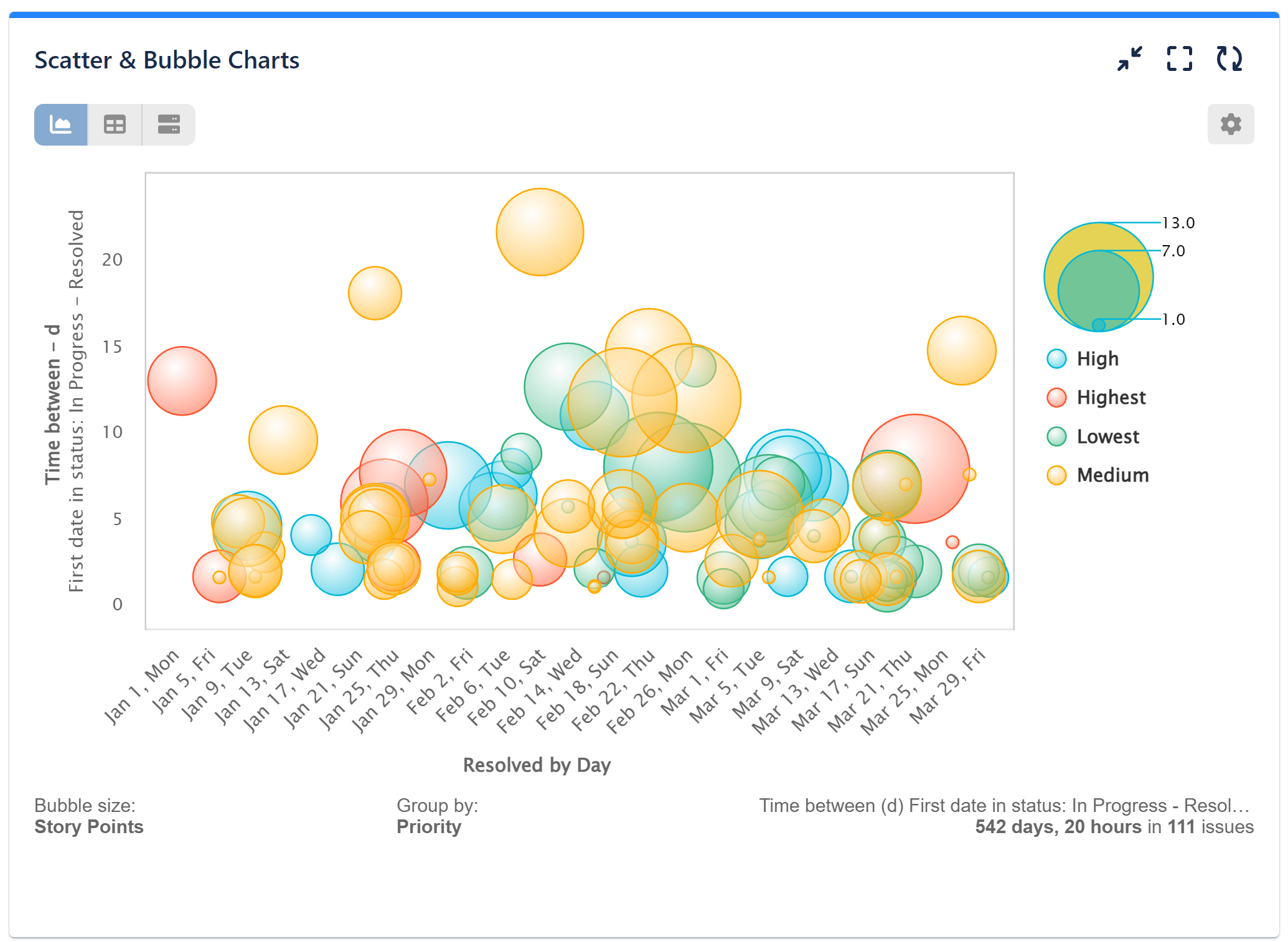Viewport: 1288px width, 942px height.
Task: Switch to the table view tab
Action: point(115,124)
